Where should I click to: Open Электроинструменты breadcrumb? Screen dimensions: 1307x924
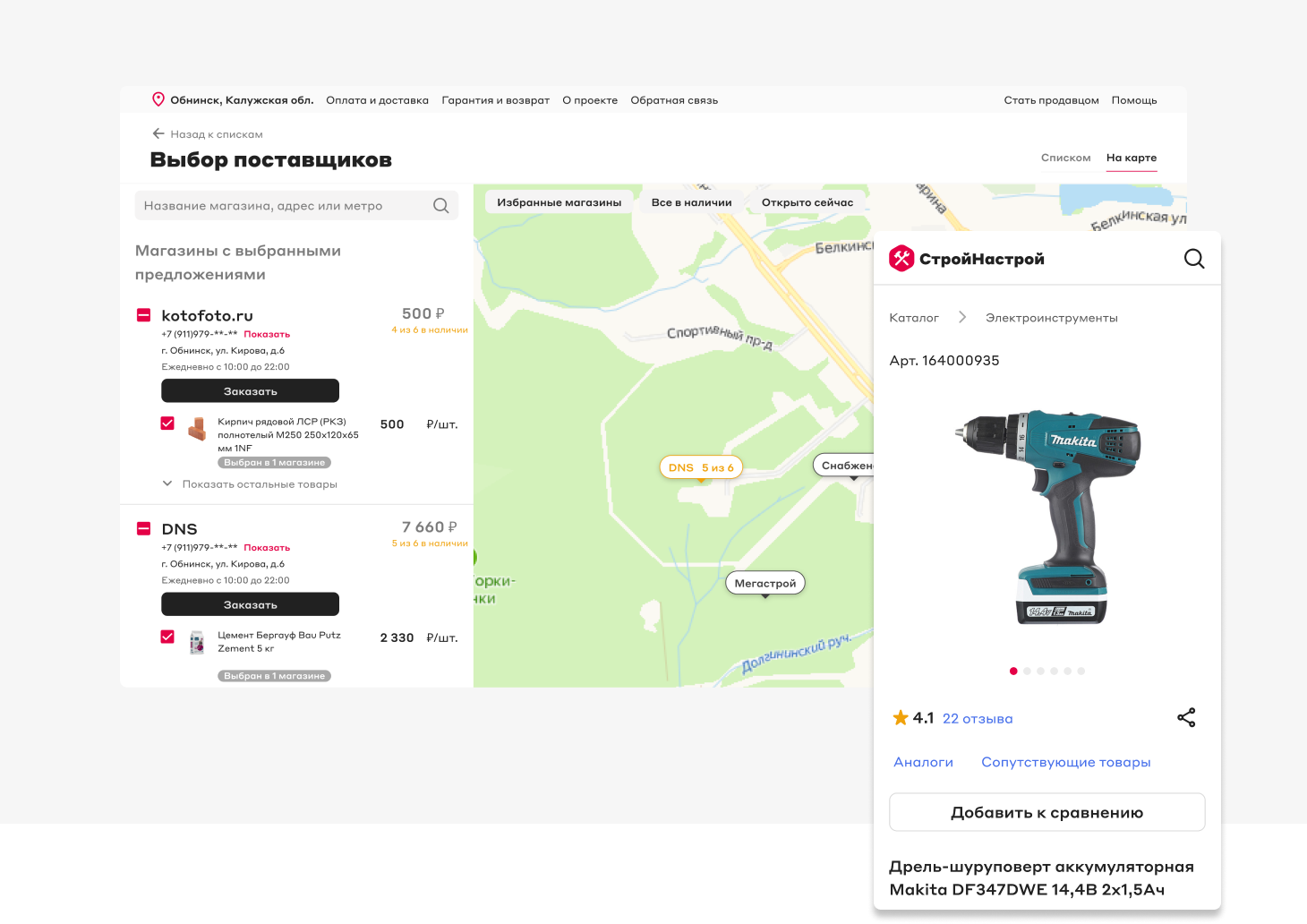1052,318
